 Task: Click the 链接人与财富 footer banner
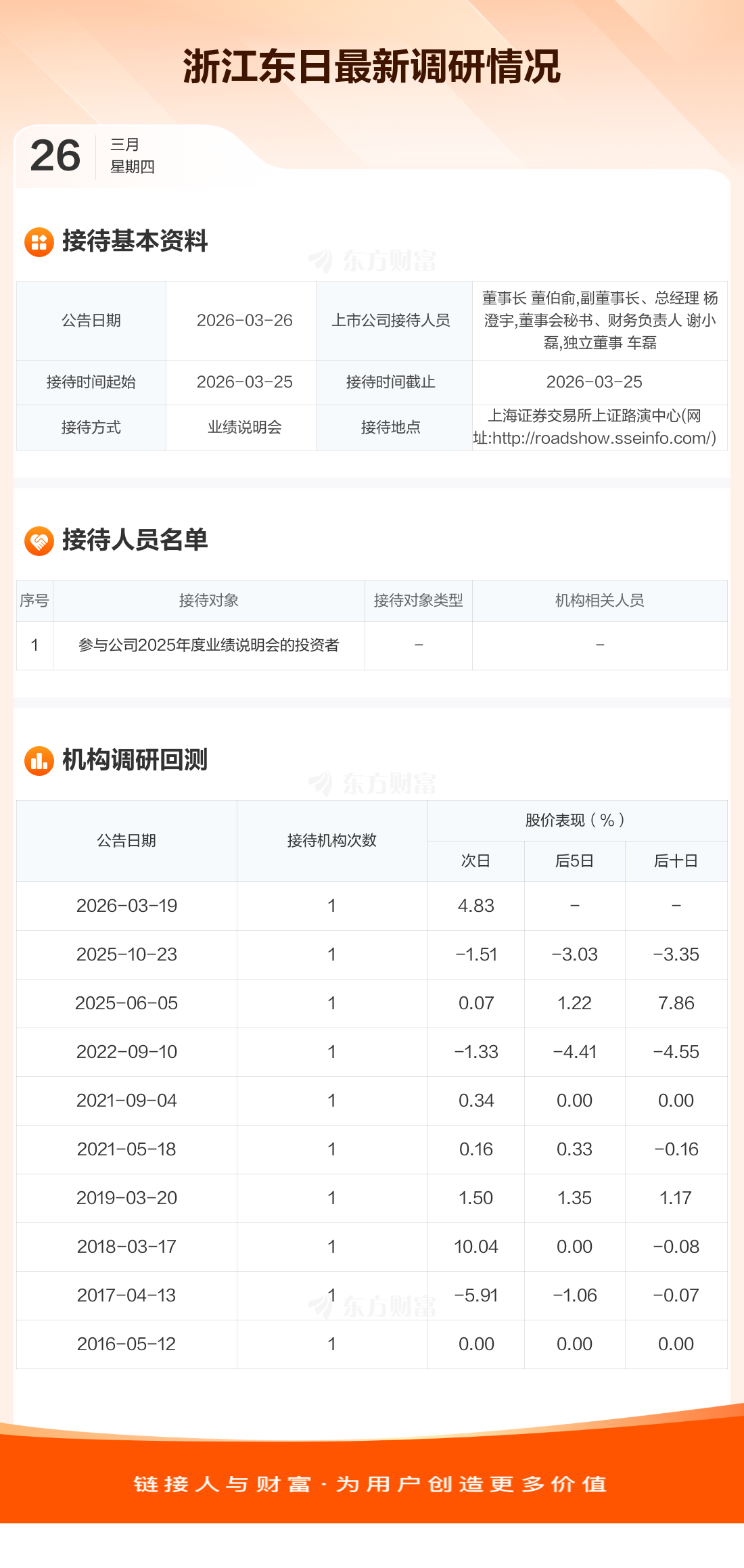(372, 1484)
